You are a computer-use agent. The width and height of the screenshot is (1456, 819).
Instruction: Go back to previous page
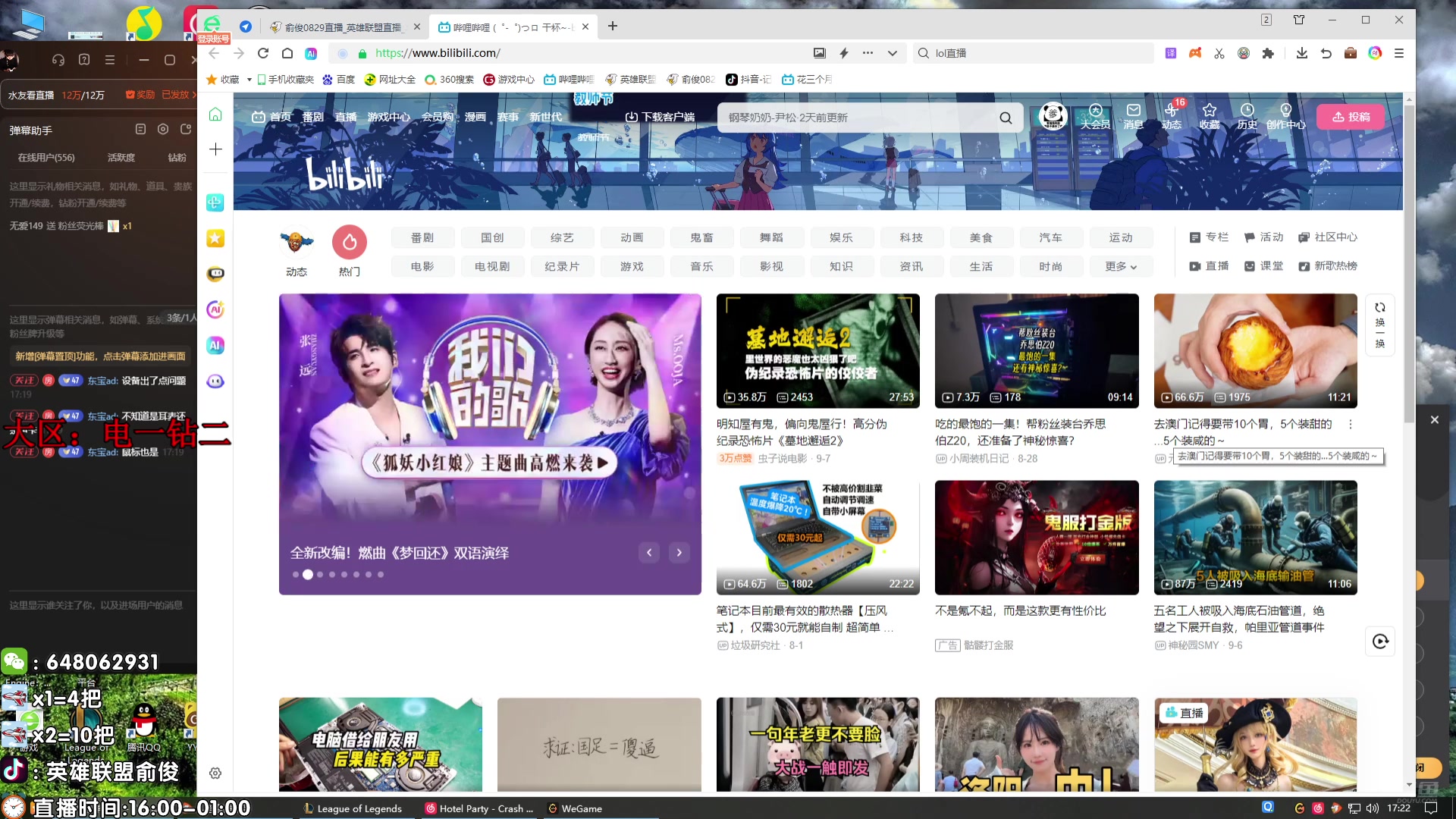(x=214, y=53)
